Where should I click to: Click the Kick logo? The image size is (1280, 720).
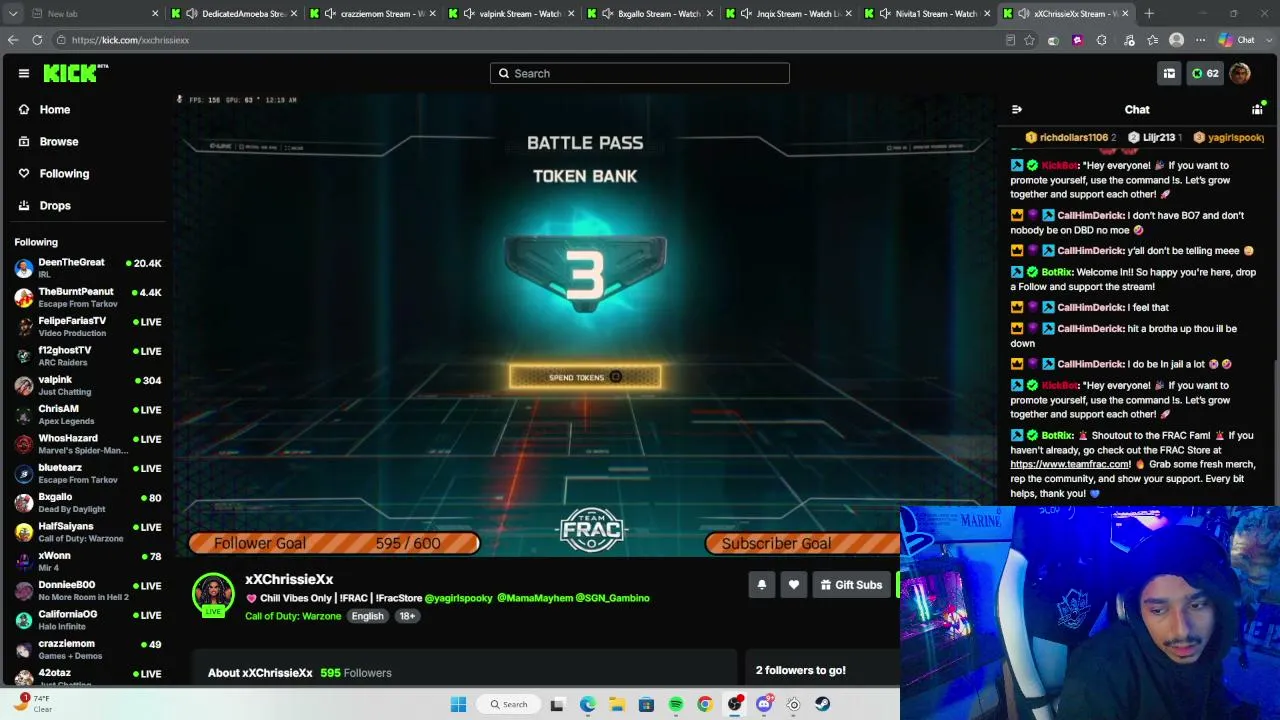pos(76,73)
